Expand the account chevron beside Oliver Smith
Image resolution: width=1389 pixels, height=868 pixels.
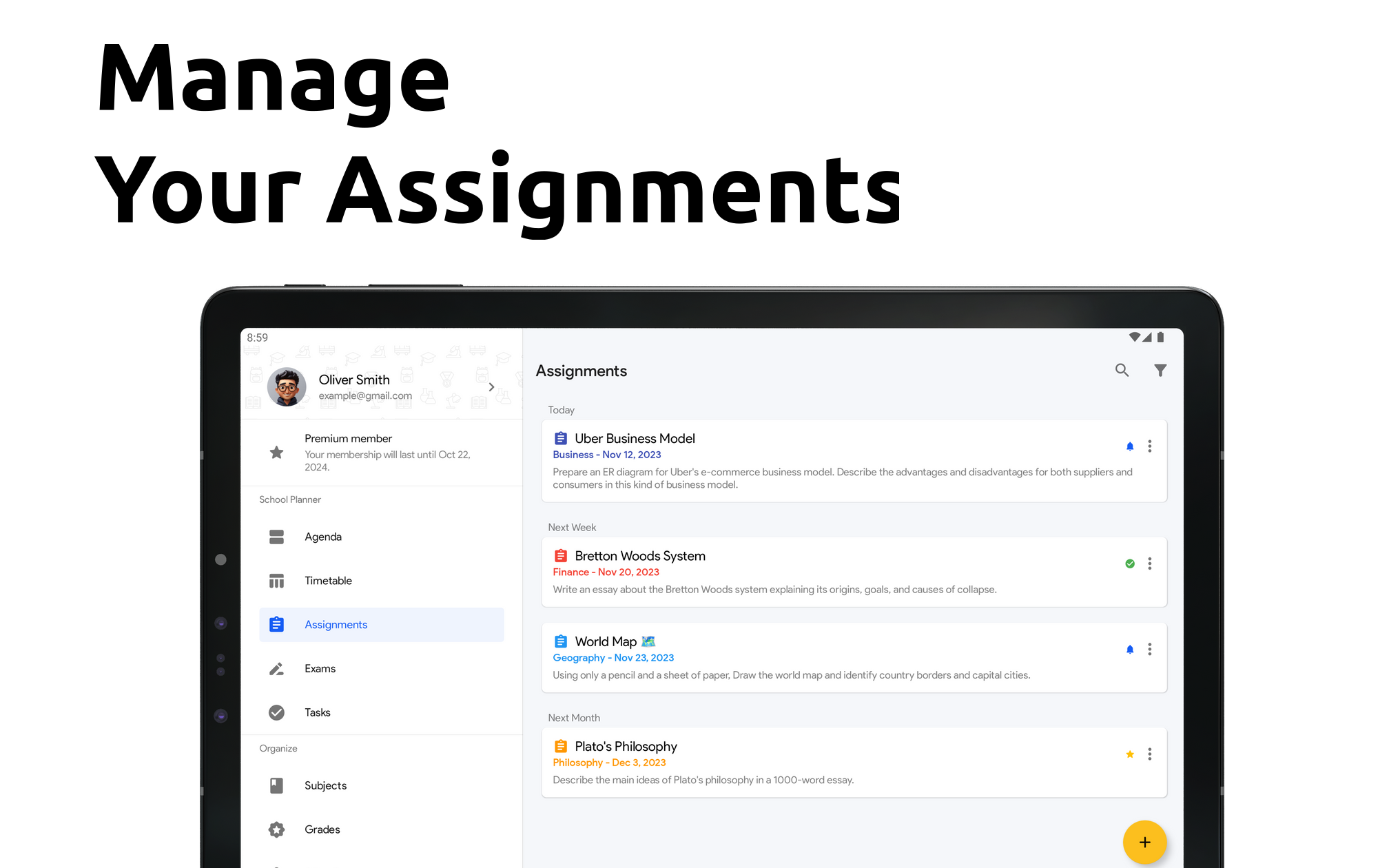(491, 387)
